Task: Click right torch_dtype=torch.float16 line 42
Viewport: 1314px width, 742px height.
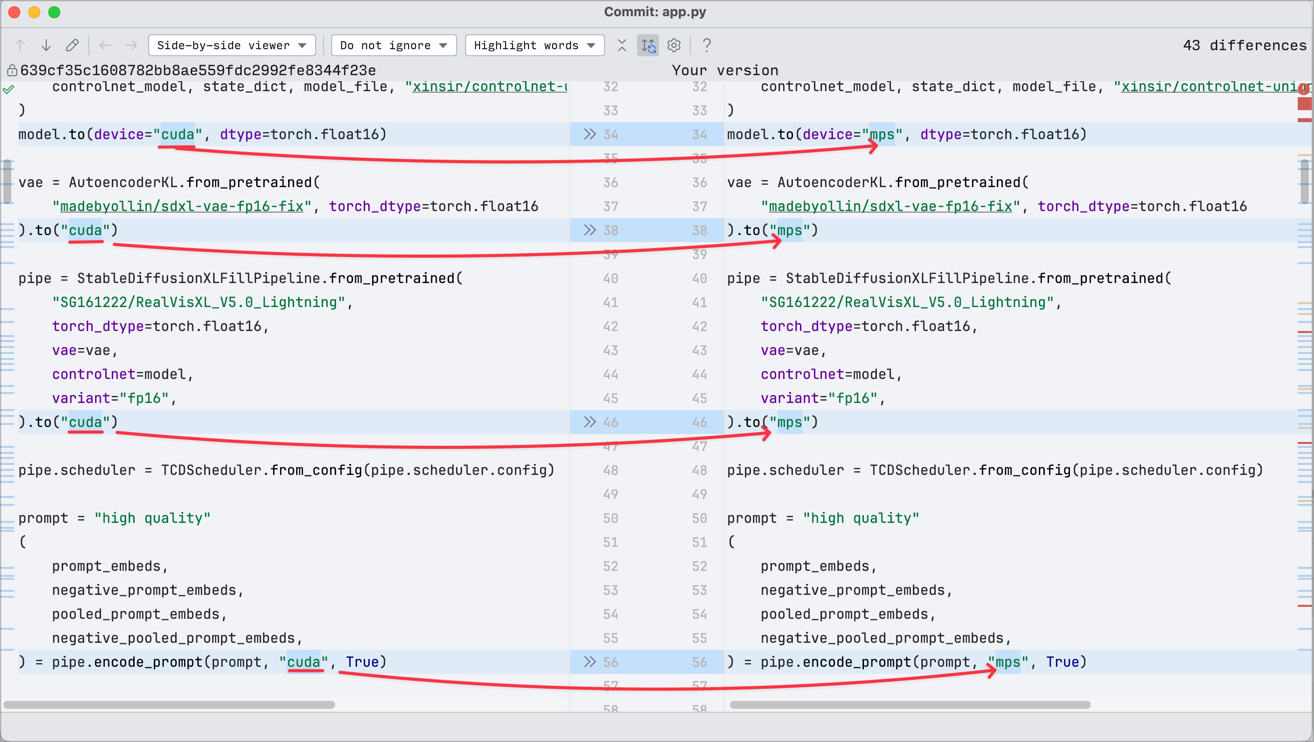Action: click(x=870, y=326)
